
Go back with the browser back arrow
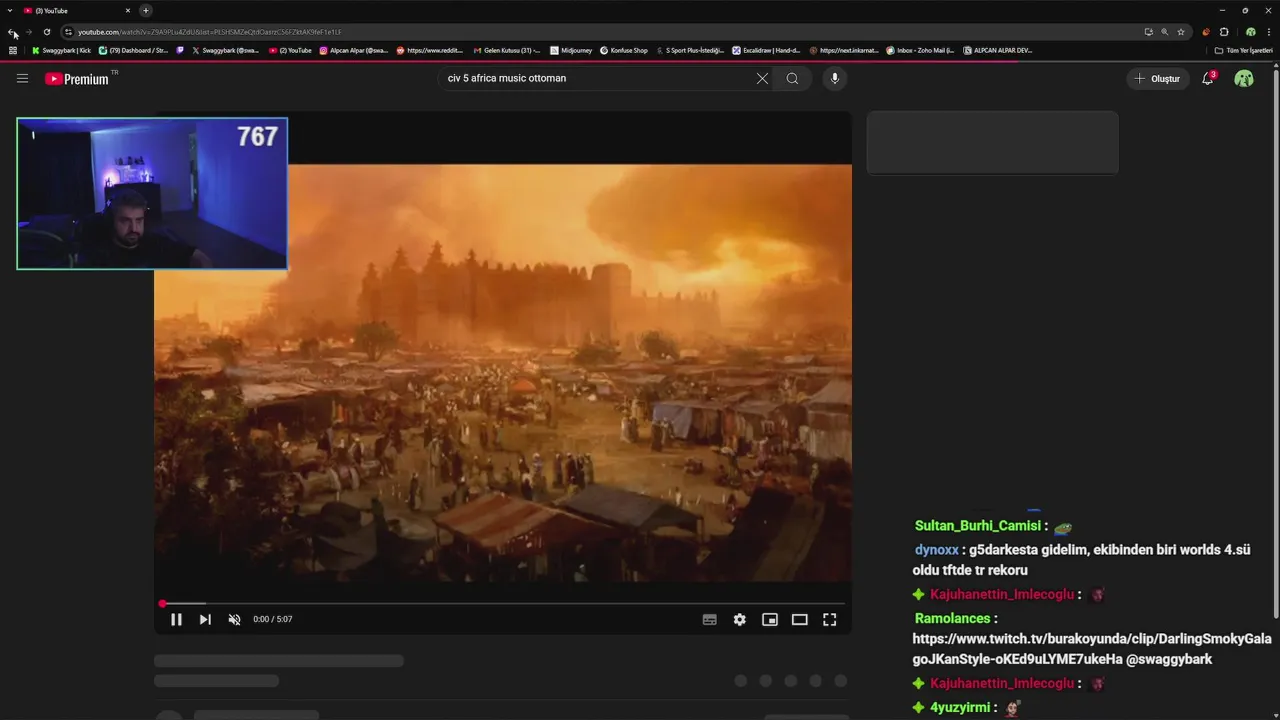12,32
